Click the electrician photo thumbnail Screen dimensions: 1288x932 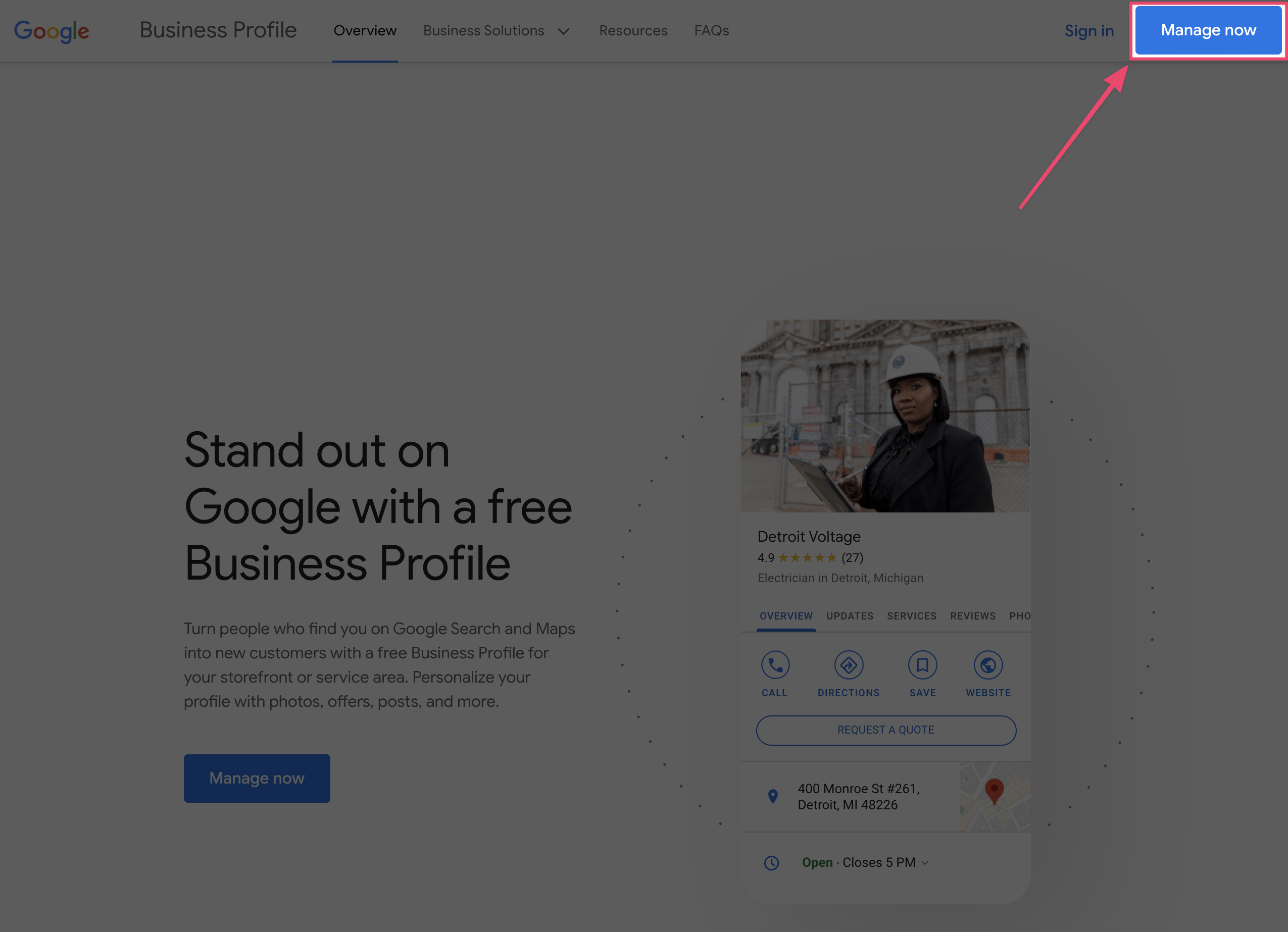pyautogui.click(x=885, y=416)
